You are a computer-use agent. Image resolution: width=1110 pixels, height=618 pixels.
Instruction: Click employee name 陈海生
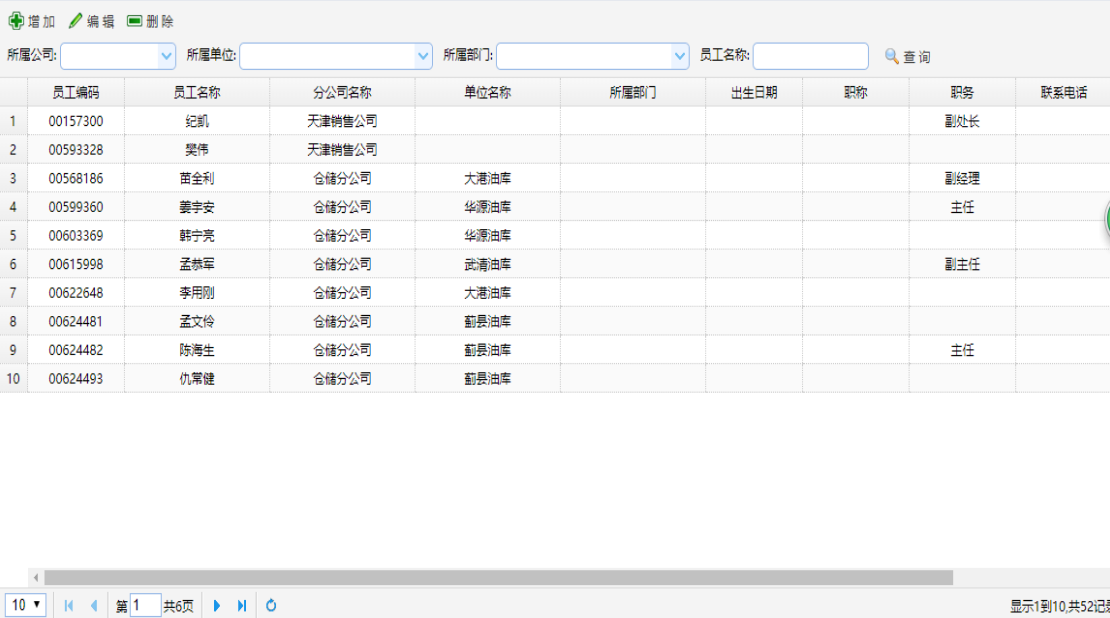197,350
